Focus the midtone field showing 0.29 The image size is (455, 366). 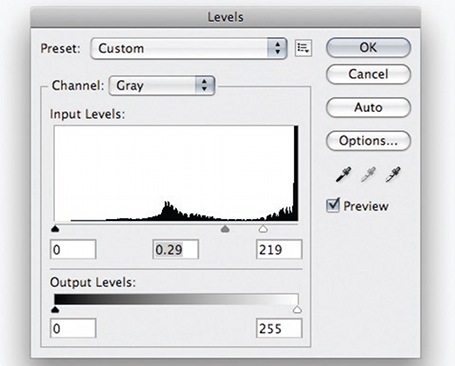176,249
